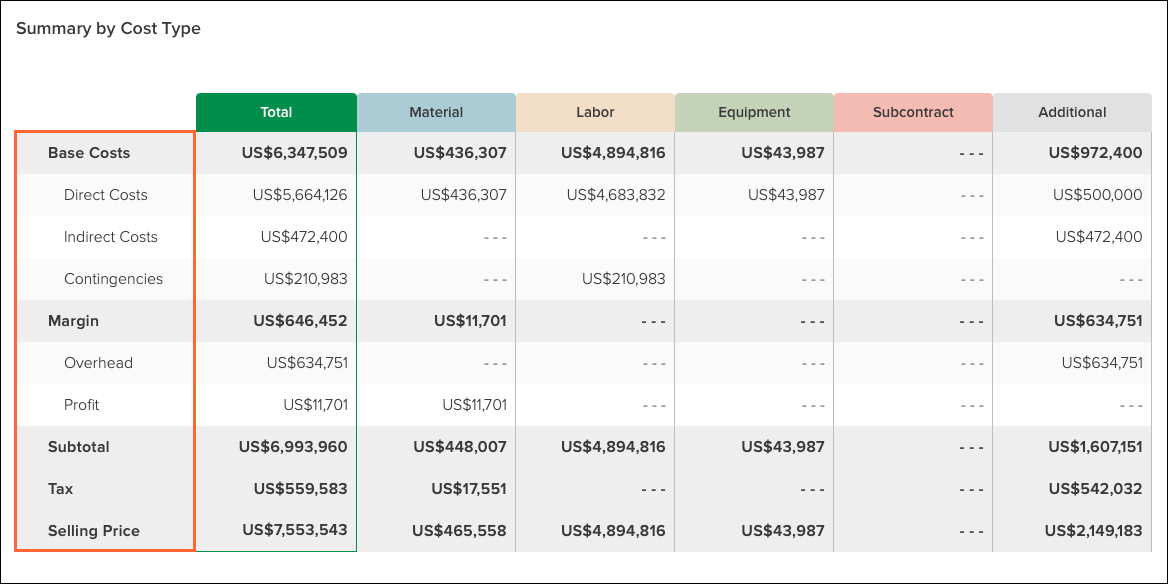1168x584 pixels.
Task: Click the Summary by Cost Type heading
Action: [108, 29]
